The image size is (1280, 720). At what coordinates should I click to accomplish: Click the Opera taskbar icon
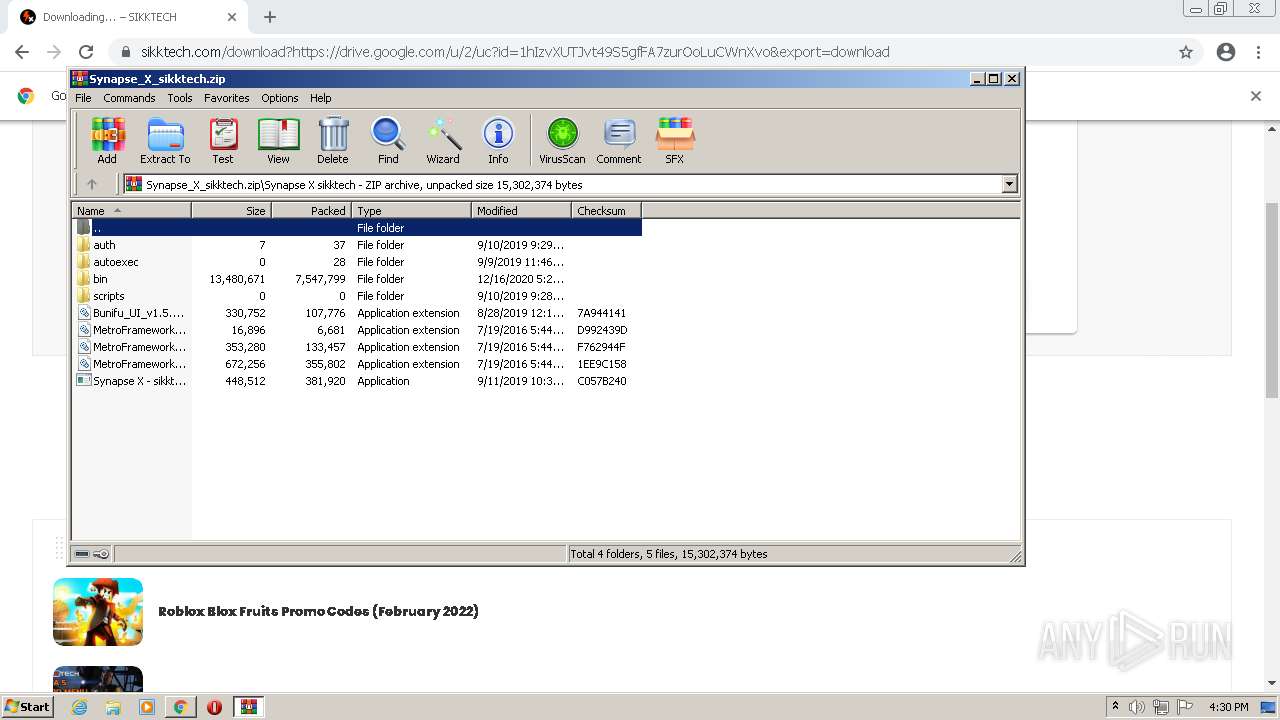(x=214, y=707)
